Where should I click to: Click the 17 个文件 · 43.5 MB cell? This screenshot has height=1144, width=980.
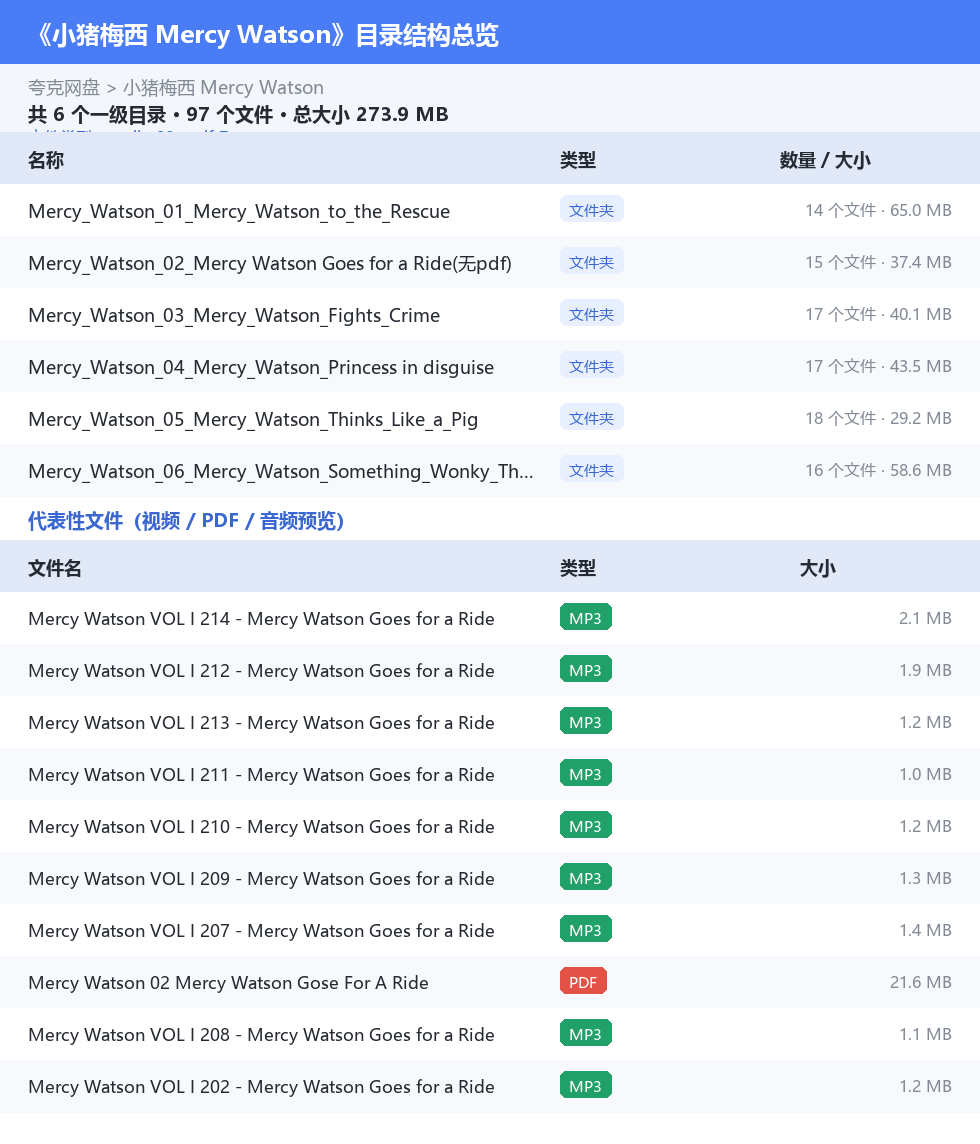click(879, 366)
